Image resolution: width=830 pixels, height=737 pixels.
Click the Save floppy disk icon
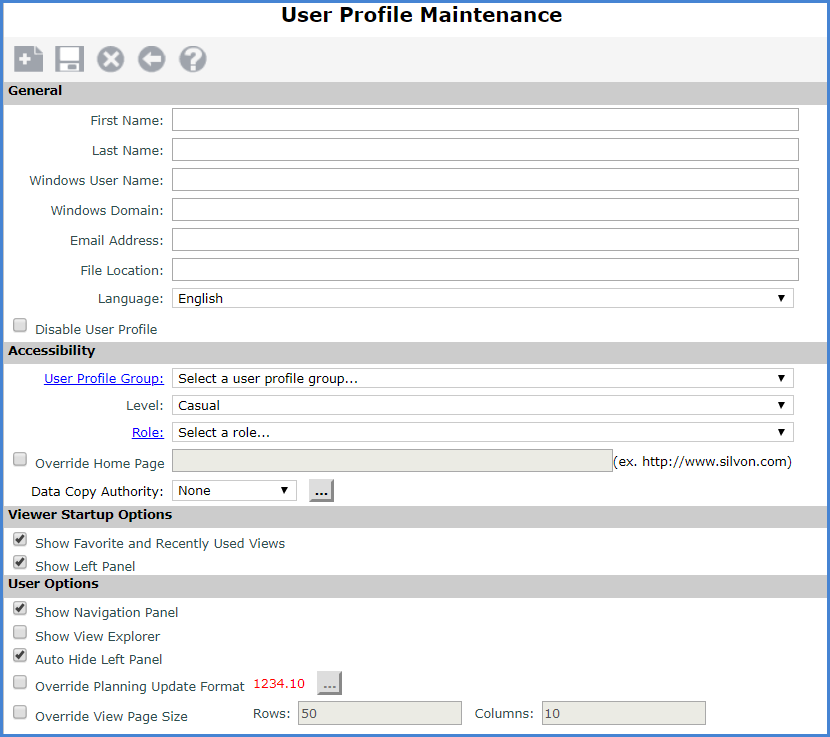point(69,59)
